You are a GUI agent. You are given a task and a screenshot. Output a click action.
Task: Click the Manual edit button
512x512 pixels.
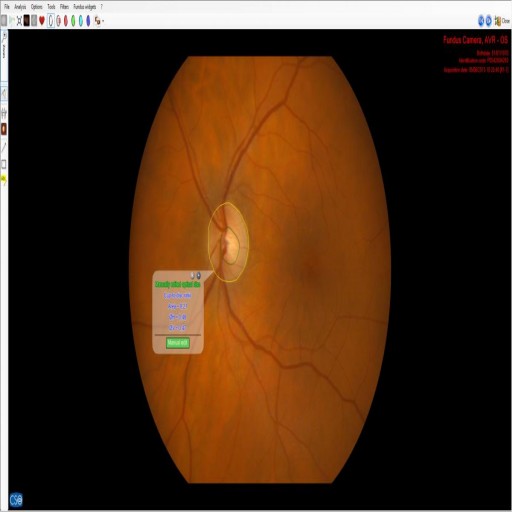tap(178, 343)
